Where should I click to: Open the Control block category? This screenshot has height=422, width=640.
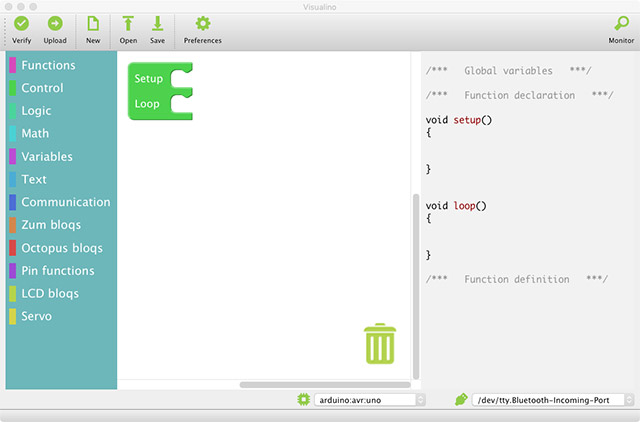click(61, 88)
